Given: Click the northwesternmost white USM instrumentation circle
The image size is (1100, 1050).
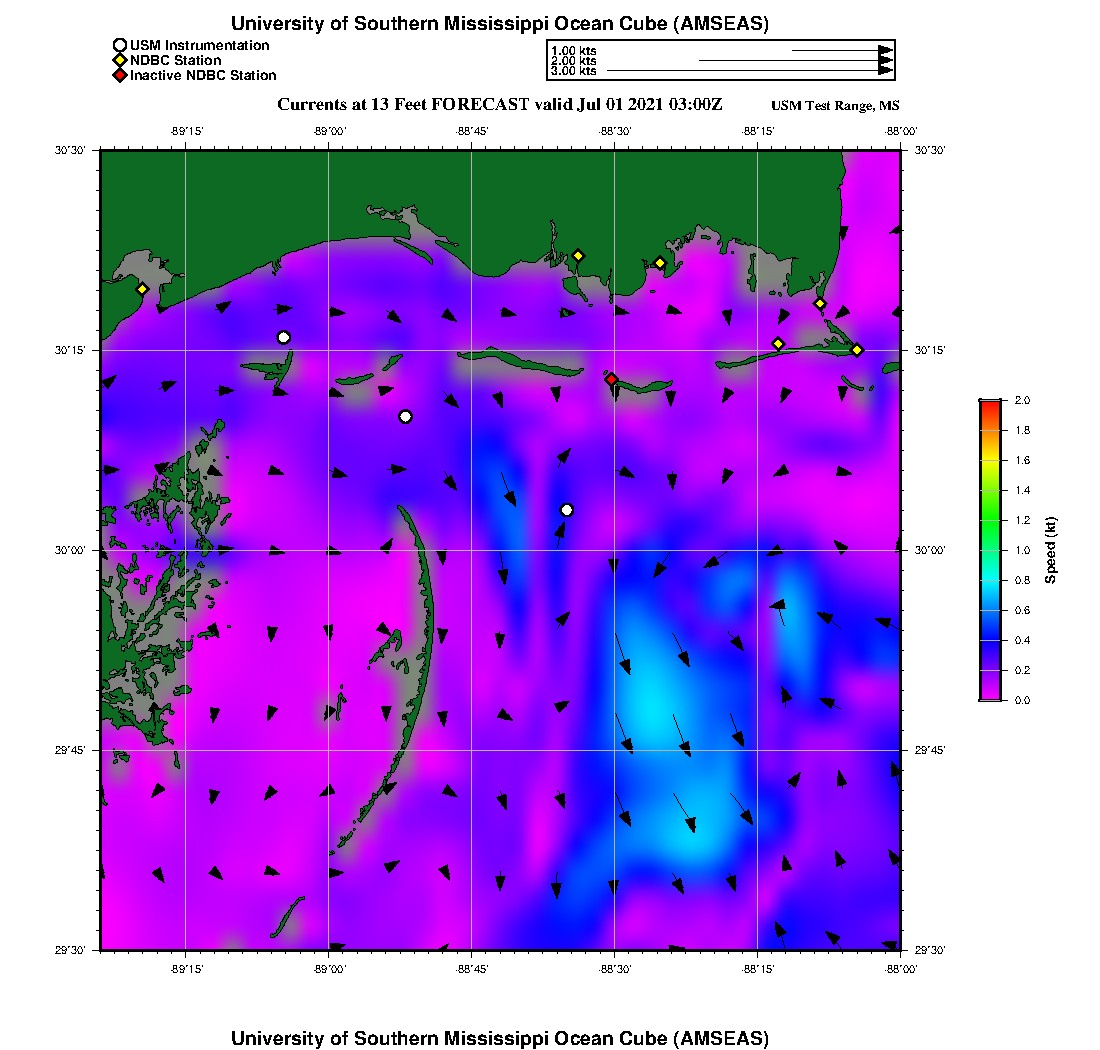Looking at the screenshot, I should [x=284, y=337].
